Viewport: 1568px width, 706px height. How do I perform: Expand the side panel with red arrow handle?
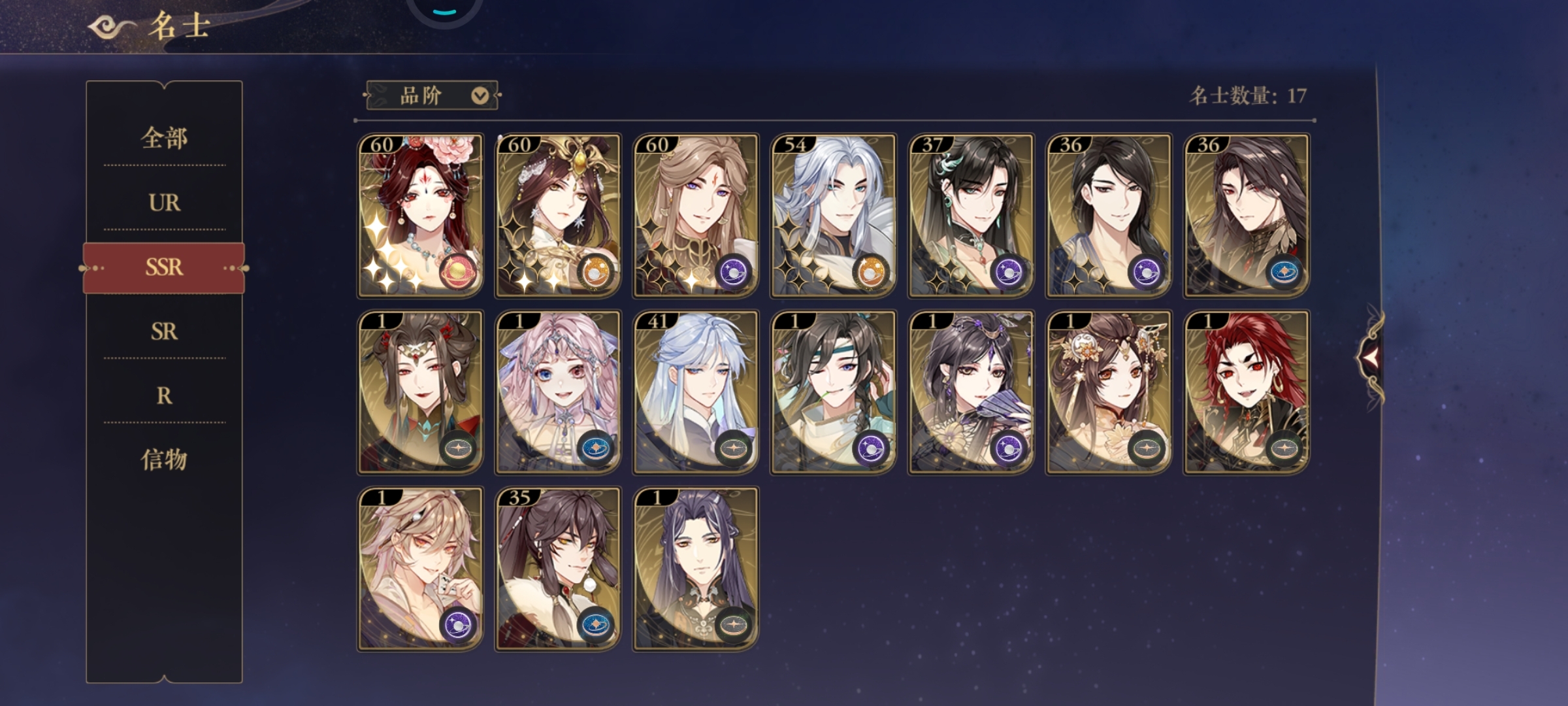[1370, 357]
